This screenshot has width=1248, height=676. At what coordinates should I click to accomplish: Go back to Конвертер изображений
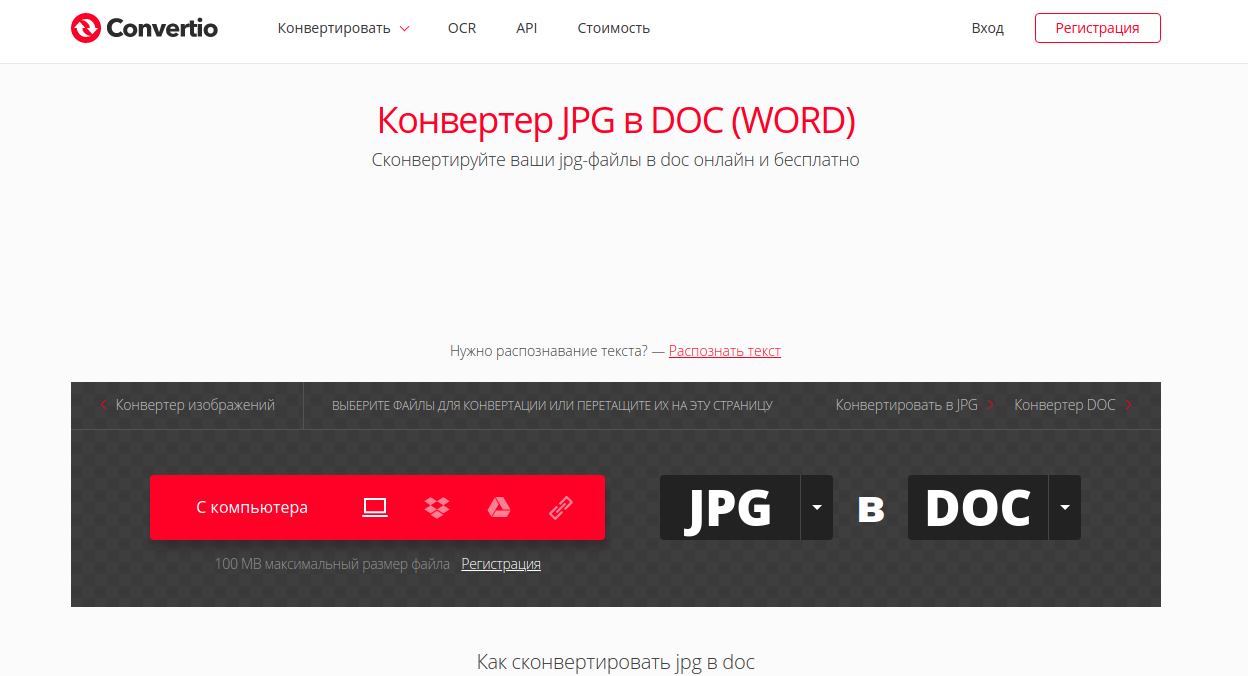coord(187,405)
